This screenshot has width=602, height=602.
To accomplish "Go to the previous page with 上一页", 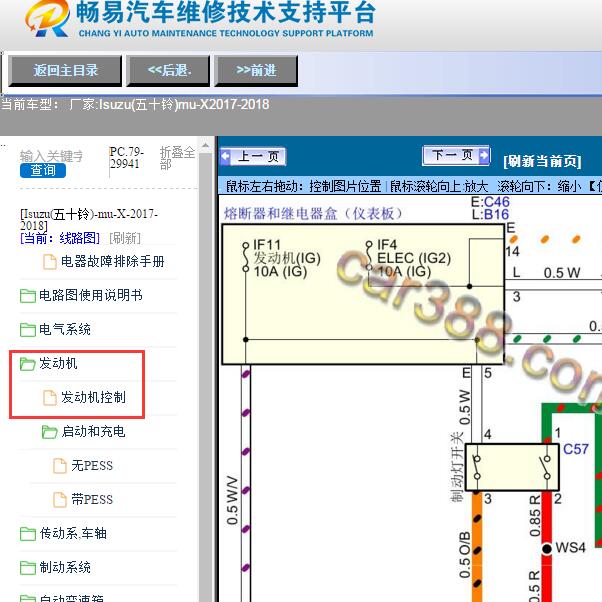I will click(253, 157).
